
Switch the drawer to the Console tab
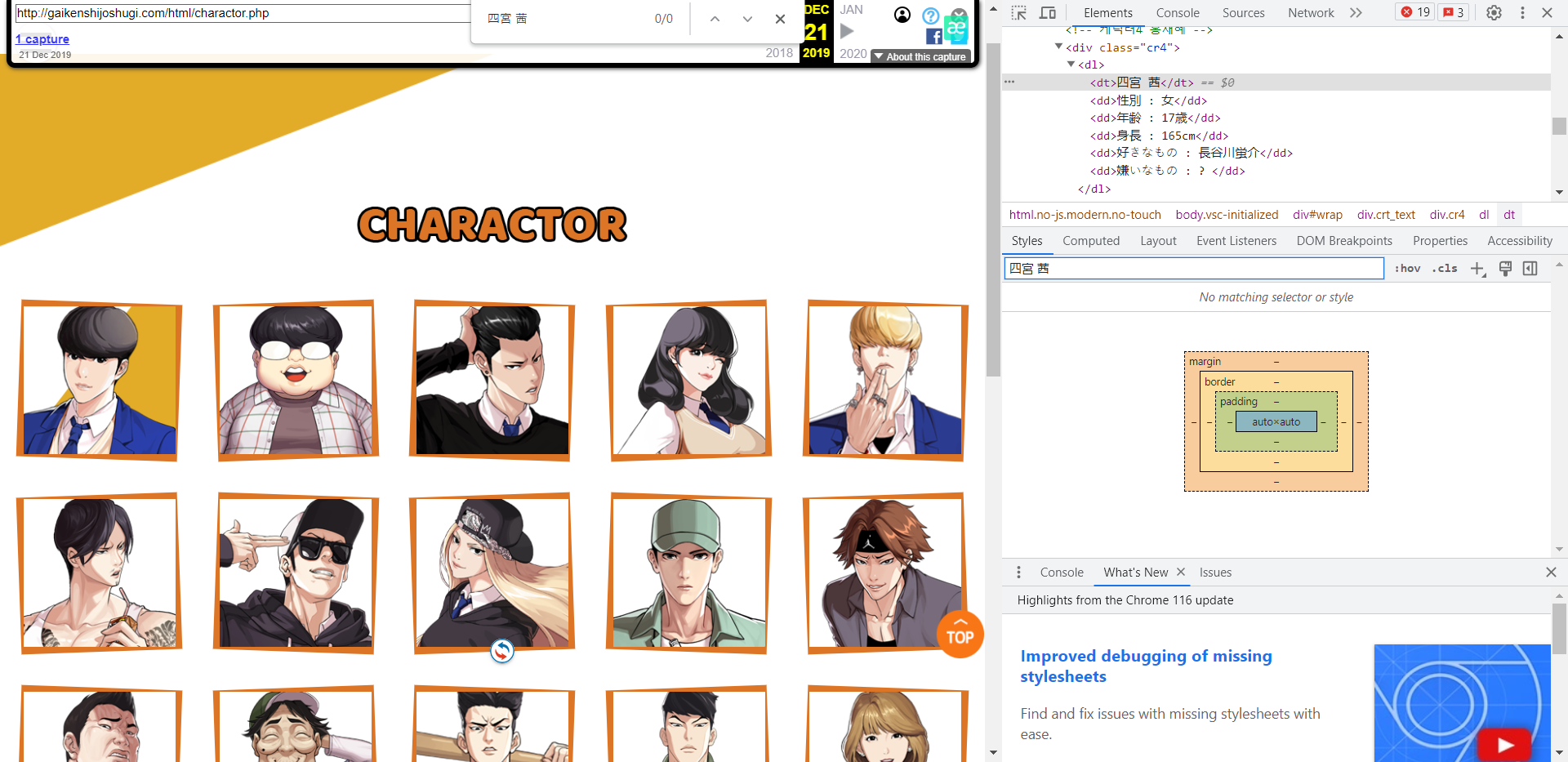[x=1062, y=573]
